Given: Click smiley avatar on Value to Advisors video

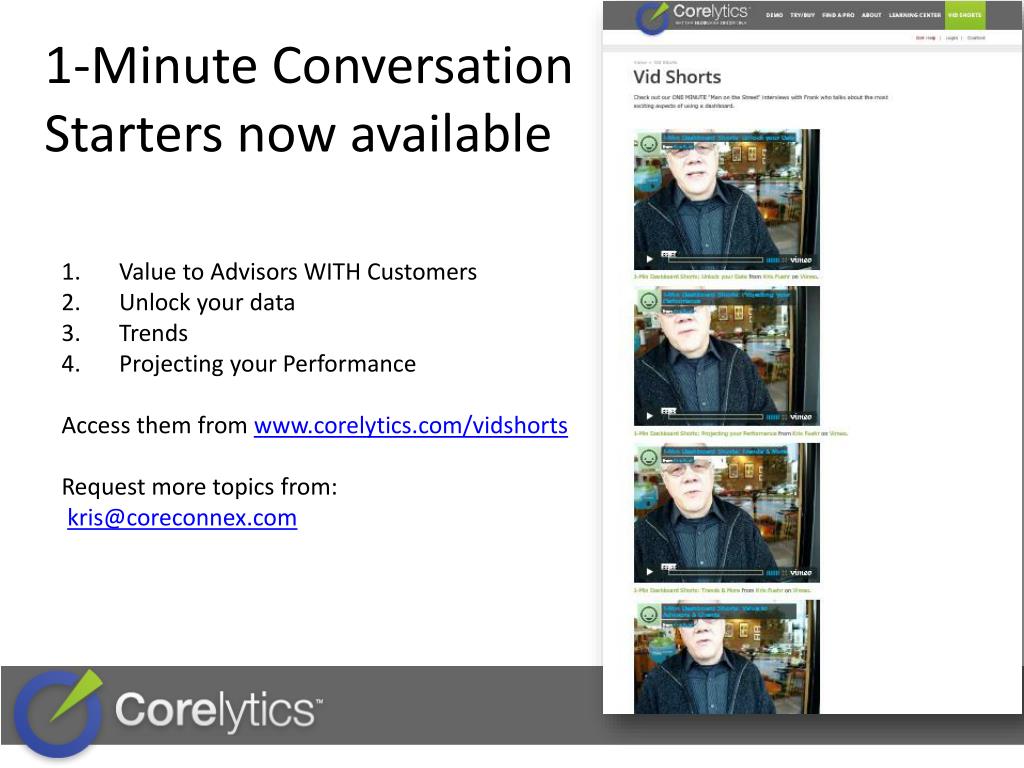Looking at the screenshot, I should (x=648, y=613).
